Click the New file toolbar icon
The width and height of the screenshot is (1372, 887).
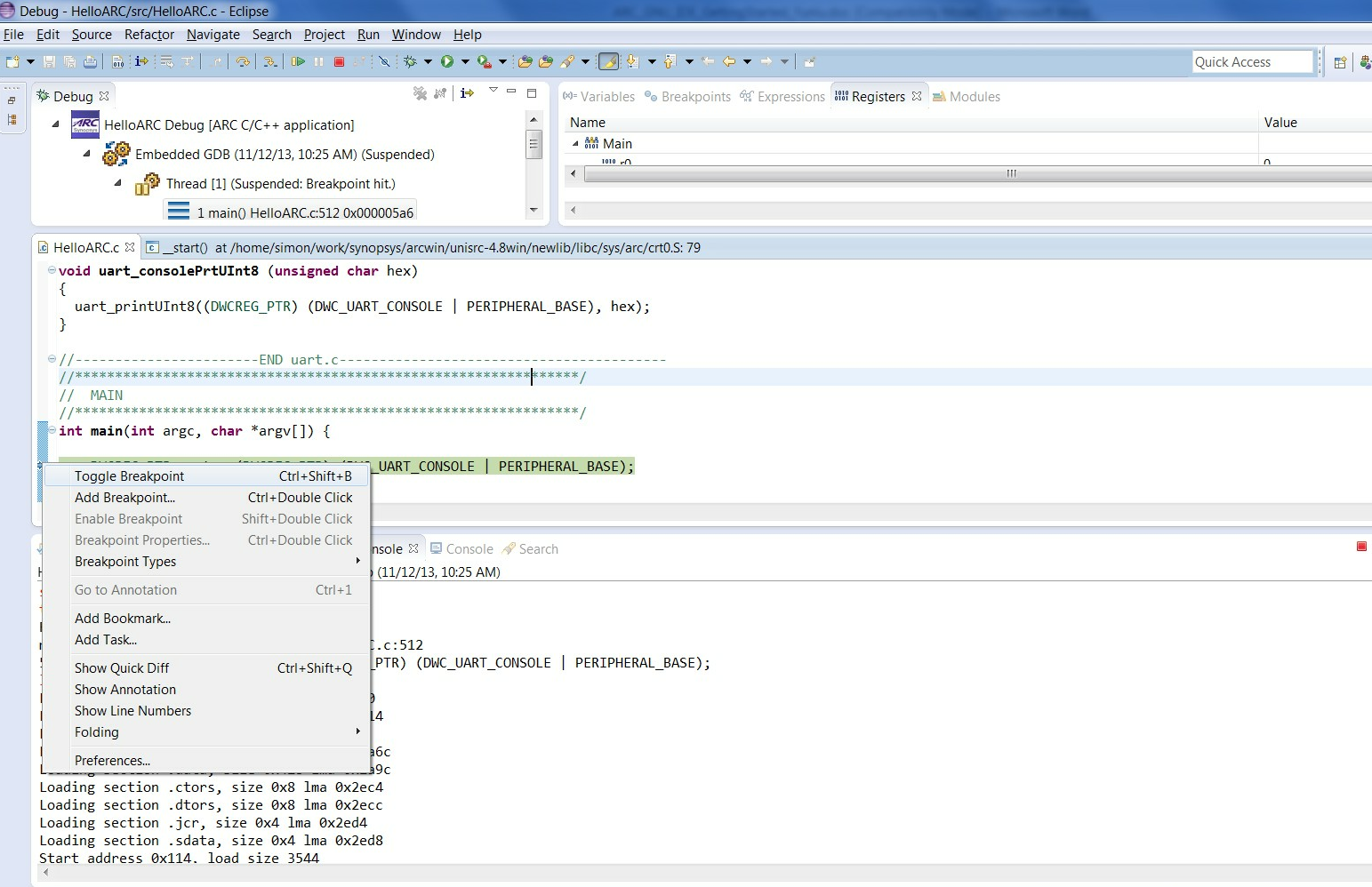pos(12,61)
